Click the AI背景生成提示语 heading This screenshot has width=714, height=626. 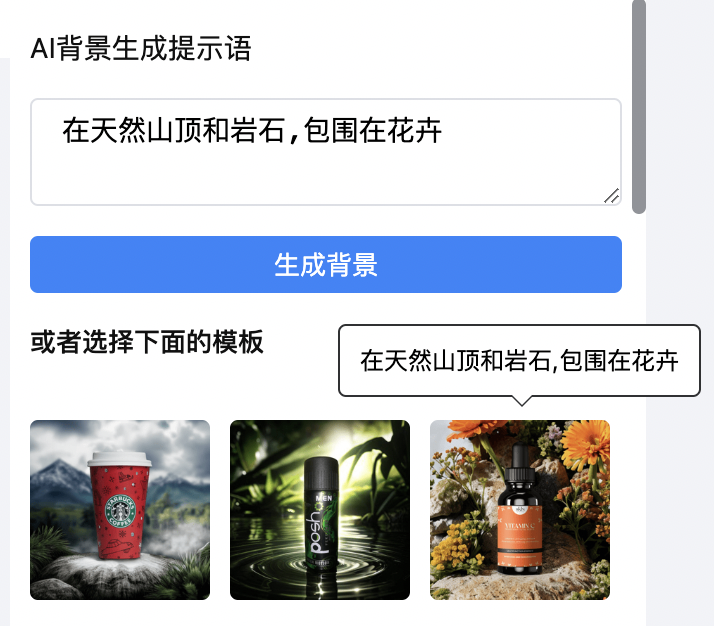[141, 48]
